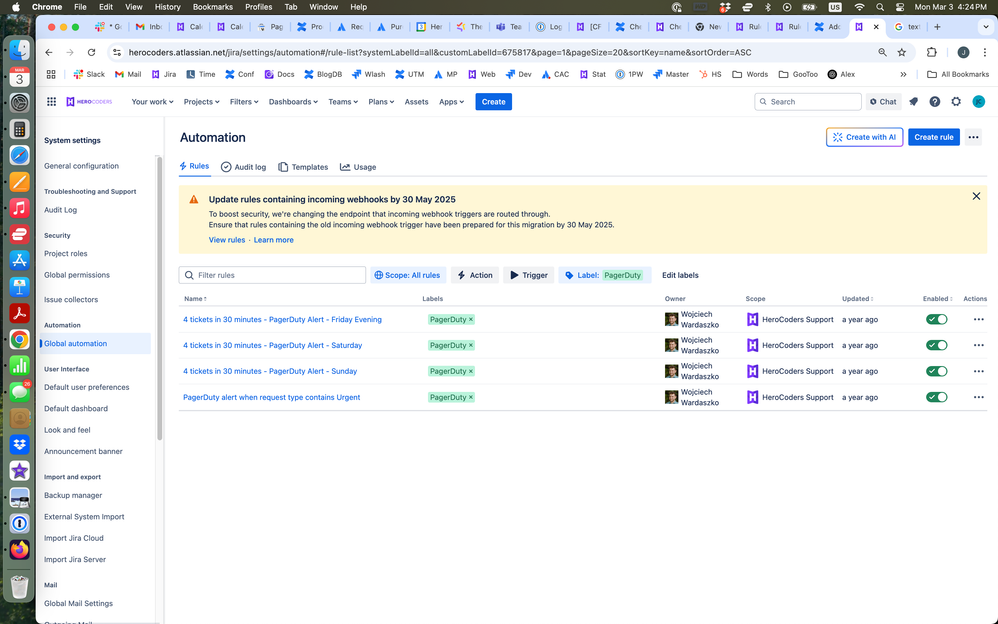Open the more options menu next to Create rule

coord(973,137)
